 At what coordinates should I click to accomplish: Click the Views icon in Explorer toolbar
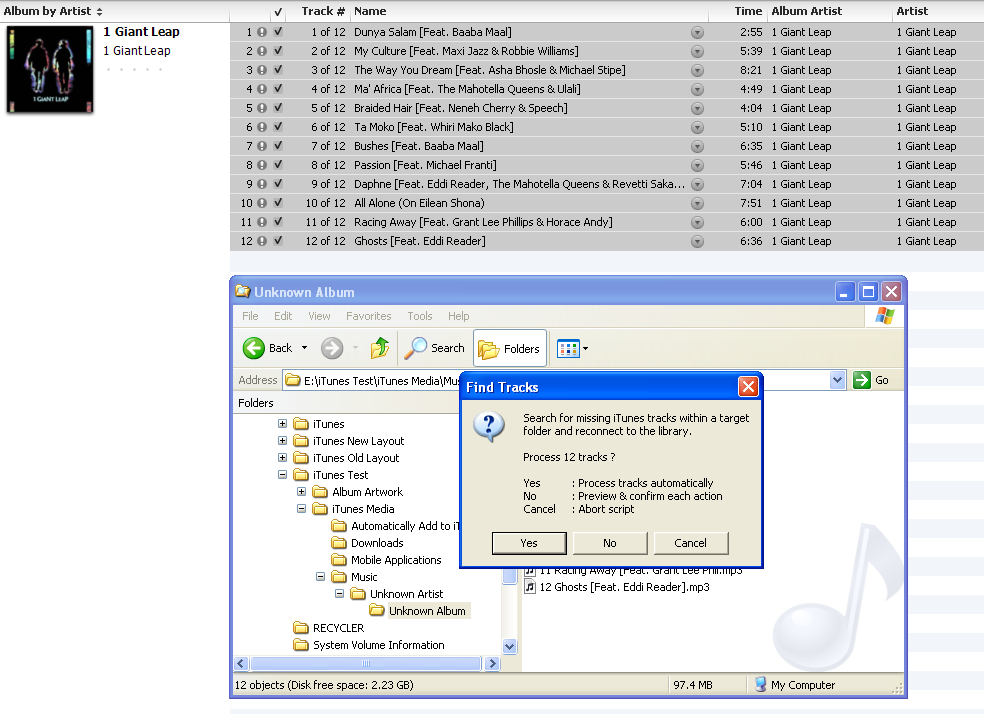(568, 348)
